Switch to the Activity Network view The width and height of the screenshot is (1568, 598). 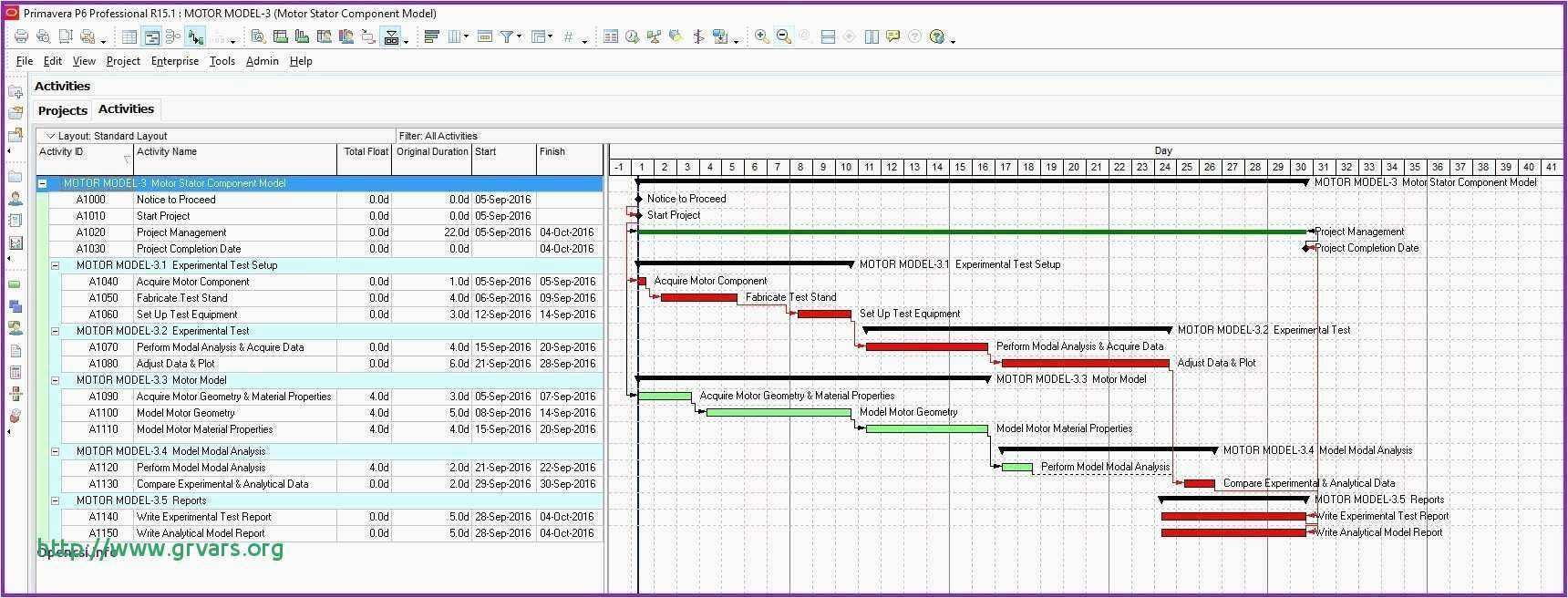click(173, 36)
